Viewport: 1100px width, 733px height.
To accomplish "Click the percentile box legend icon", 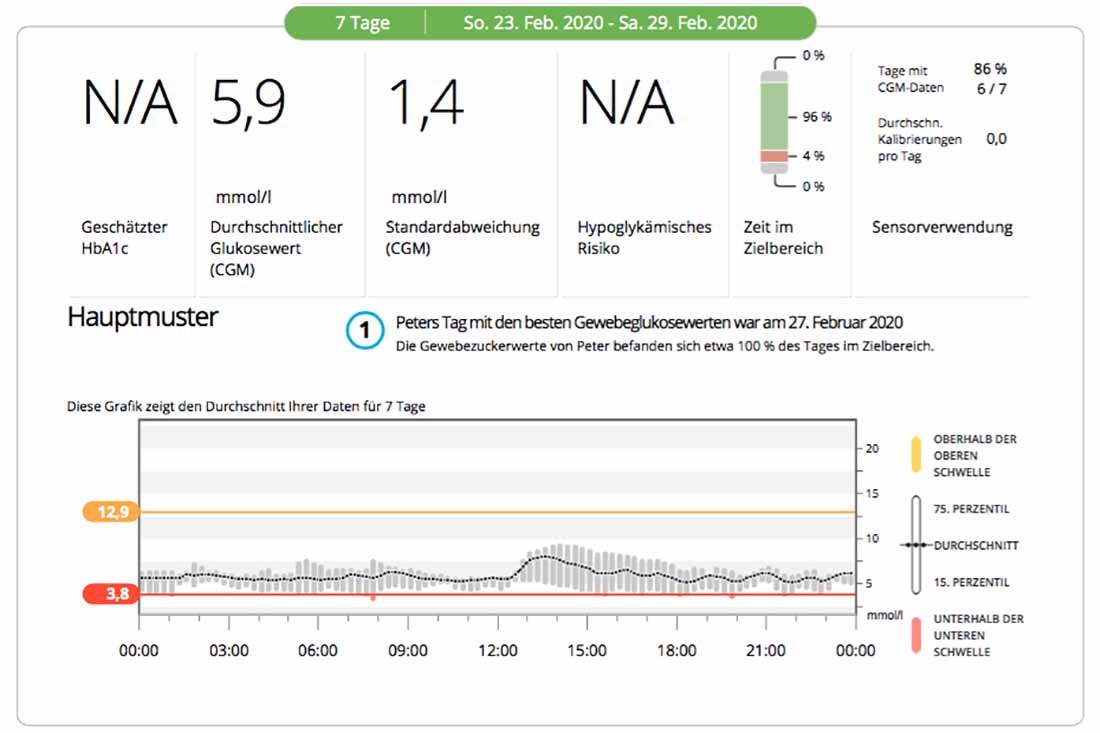I will click(915, 545).
